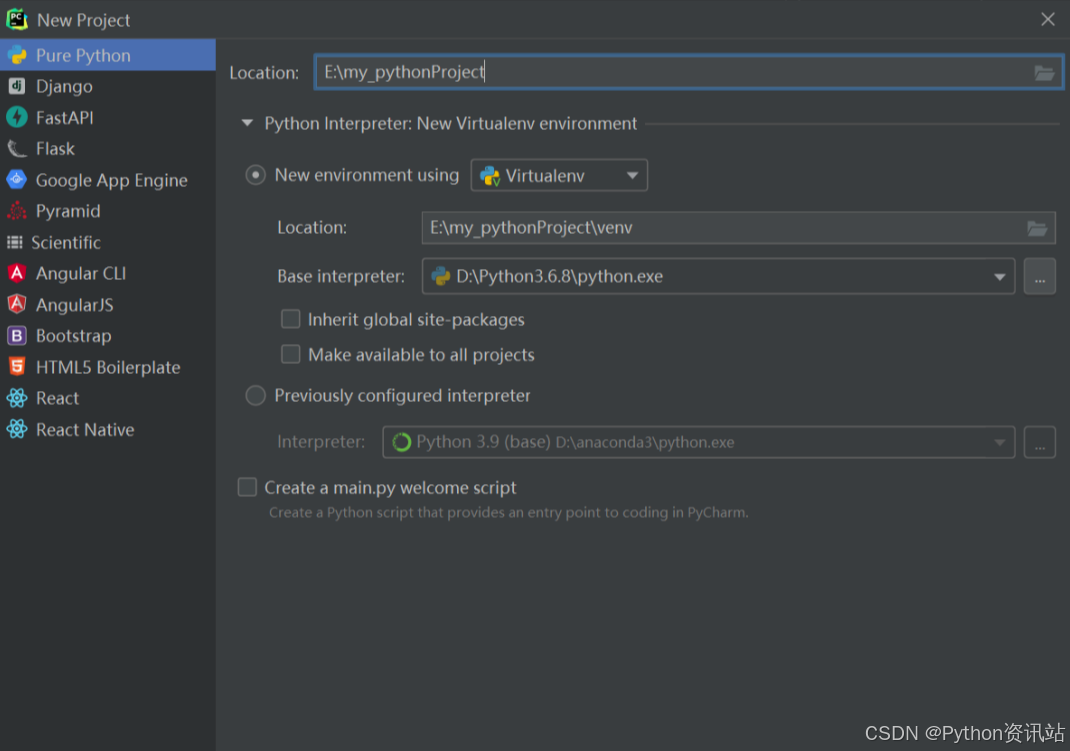
Task: Click the Pyramid framework icon
Action: pos(17,211)
